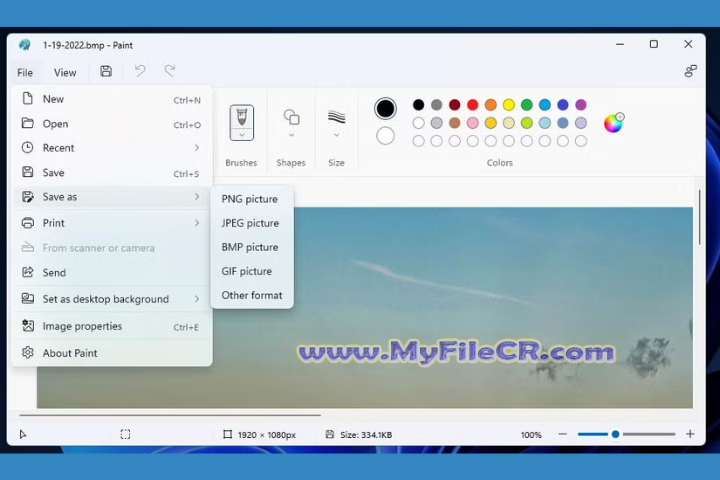Screen dimensions: 720x480
Task: Click the selection rectangle status bar icon
Action: pyautogui.click(x=125, y=434)
